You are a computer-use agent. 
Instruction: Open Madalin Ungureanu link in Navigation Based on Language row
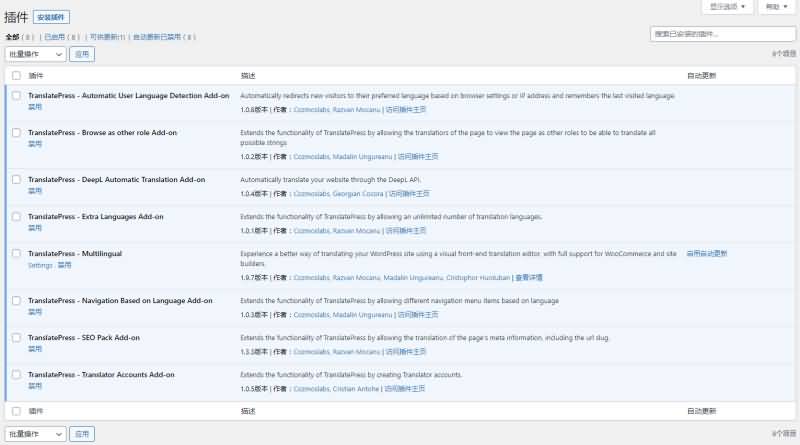pos(362,315)
